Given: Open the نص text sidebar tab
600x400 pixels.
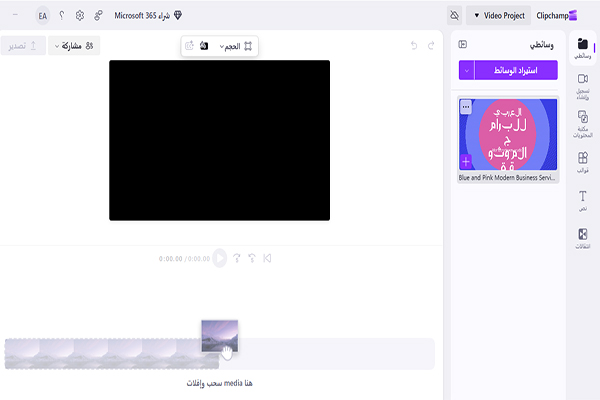Looking at the screenshot, I should click(x=582, y=201).
